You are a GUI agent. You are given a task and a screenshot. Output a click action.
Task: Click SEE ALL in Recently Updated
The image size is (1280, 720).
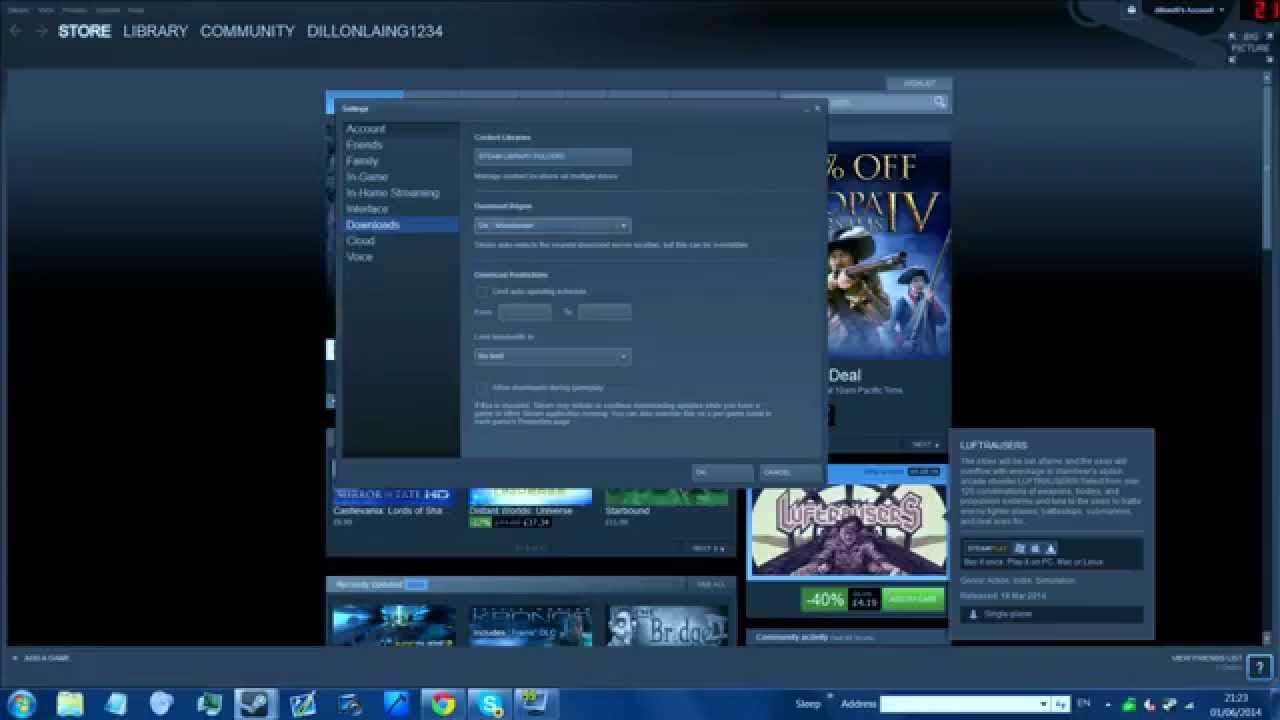click(710, 584)
